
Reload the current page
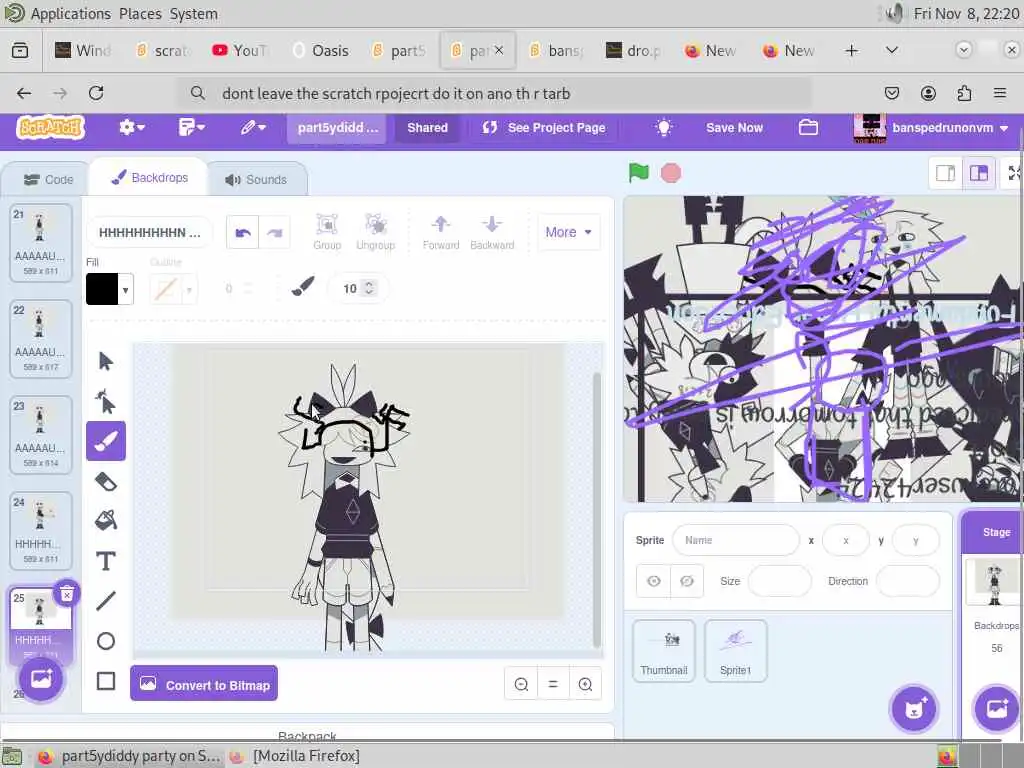96,93
